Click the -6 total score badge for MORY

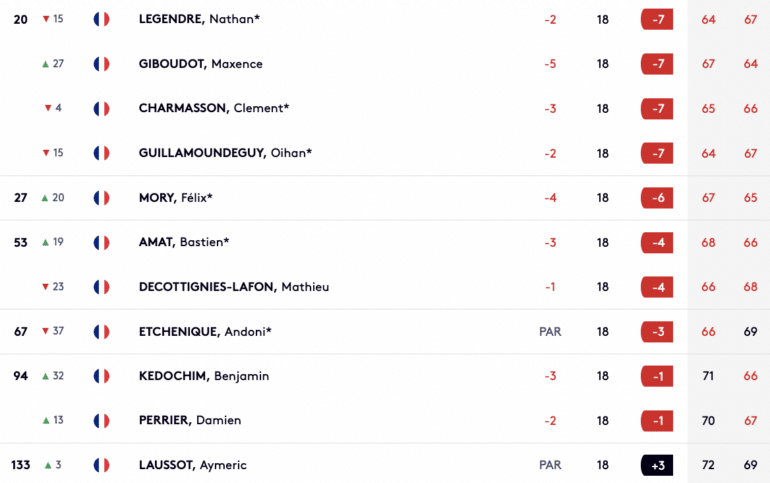coord(657,198)
